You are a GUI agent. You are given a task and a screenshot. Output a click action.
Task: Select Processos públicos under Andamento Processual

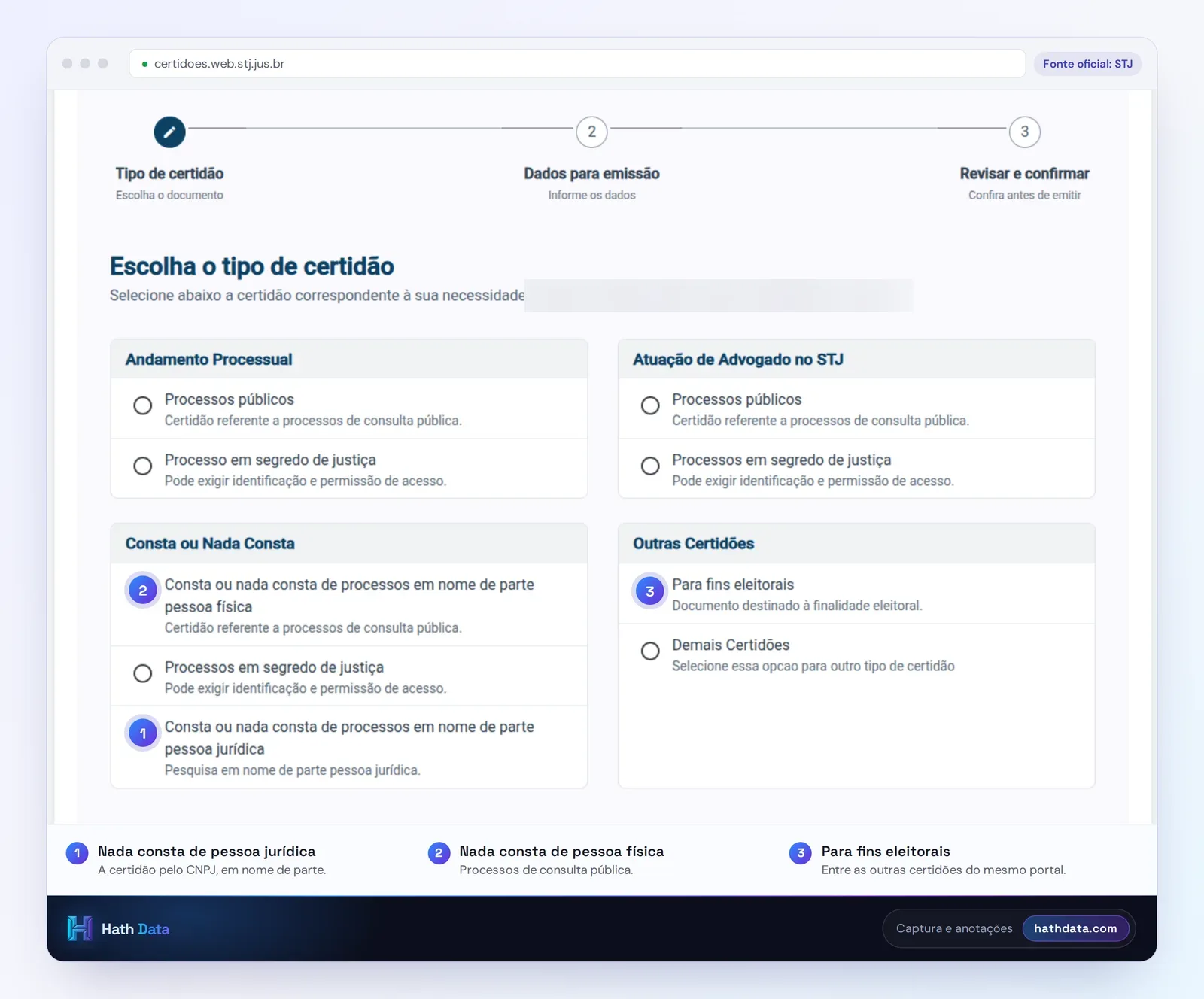pyautogui.click(x=142, y=405)
